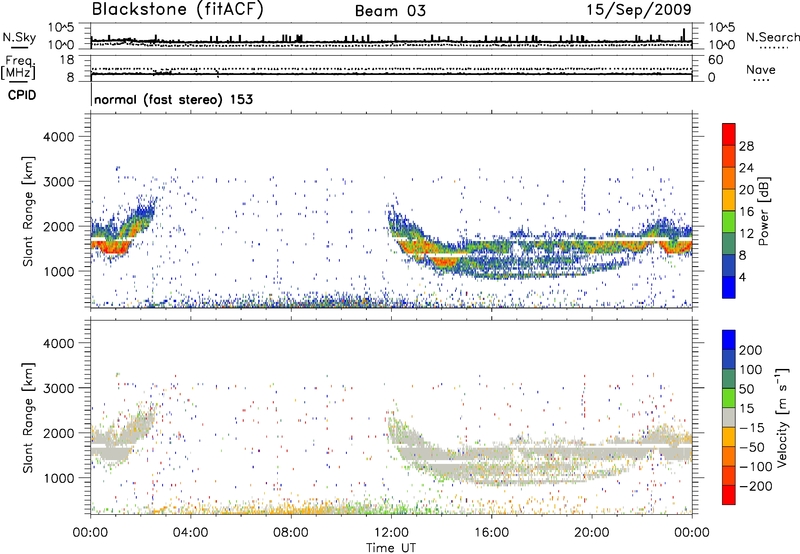Click the "18" tick on frequency axis
The width and height of the screenshot is (800, 554).
click(67, 60)
